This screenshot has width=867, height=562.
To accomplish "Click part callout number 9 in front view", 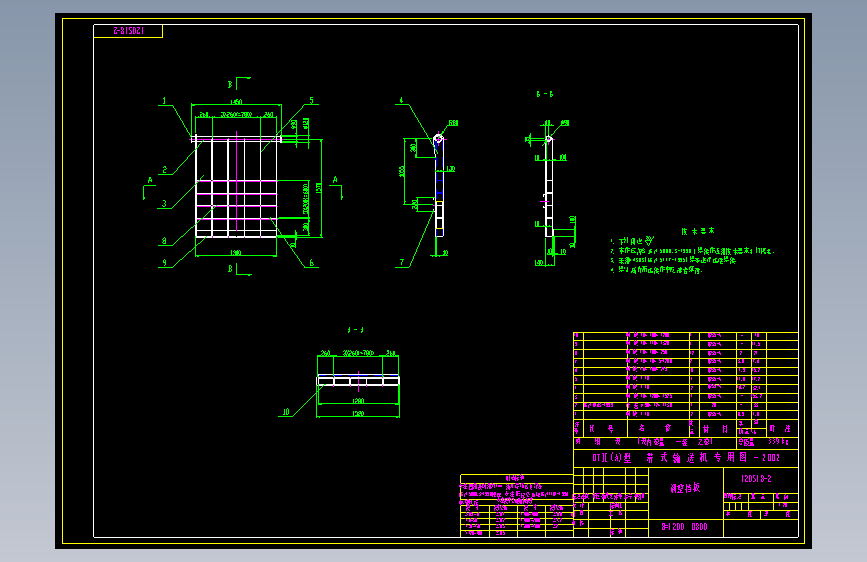I will (x=164, y=263).
